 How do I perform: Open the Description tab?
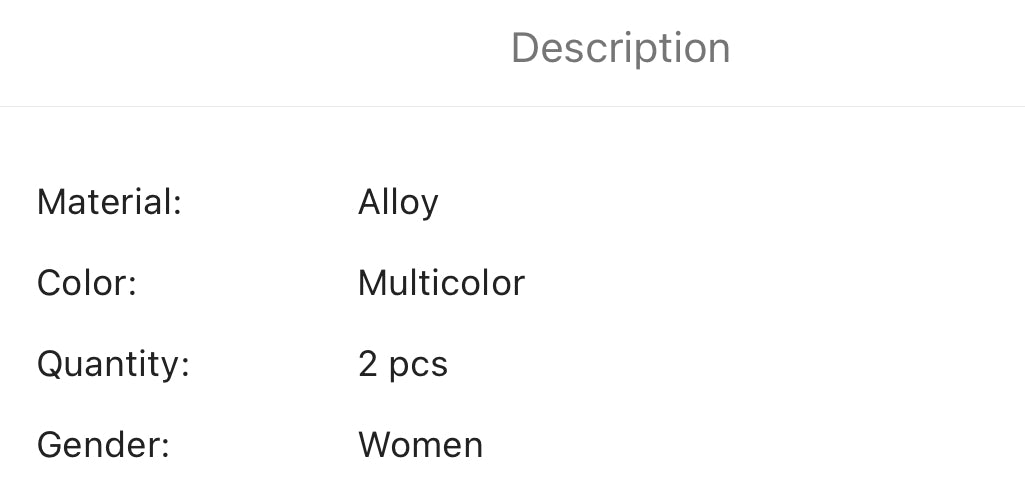tap(620, 48)
